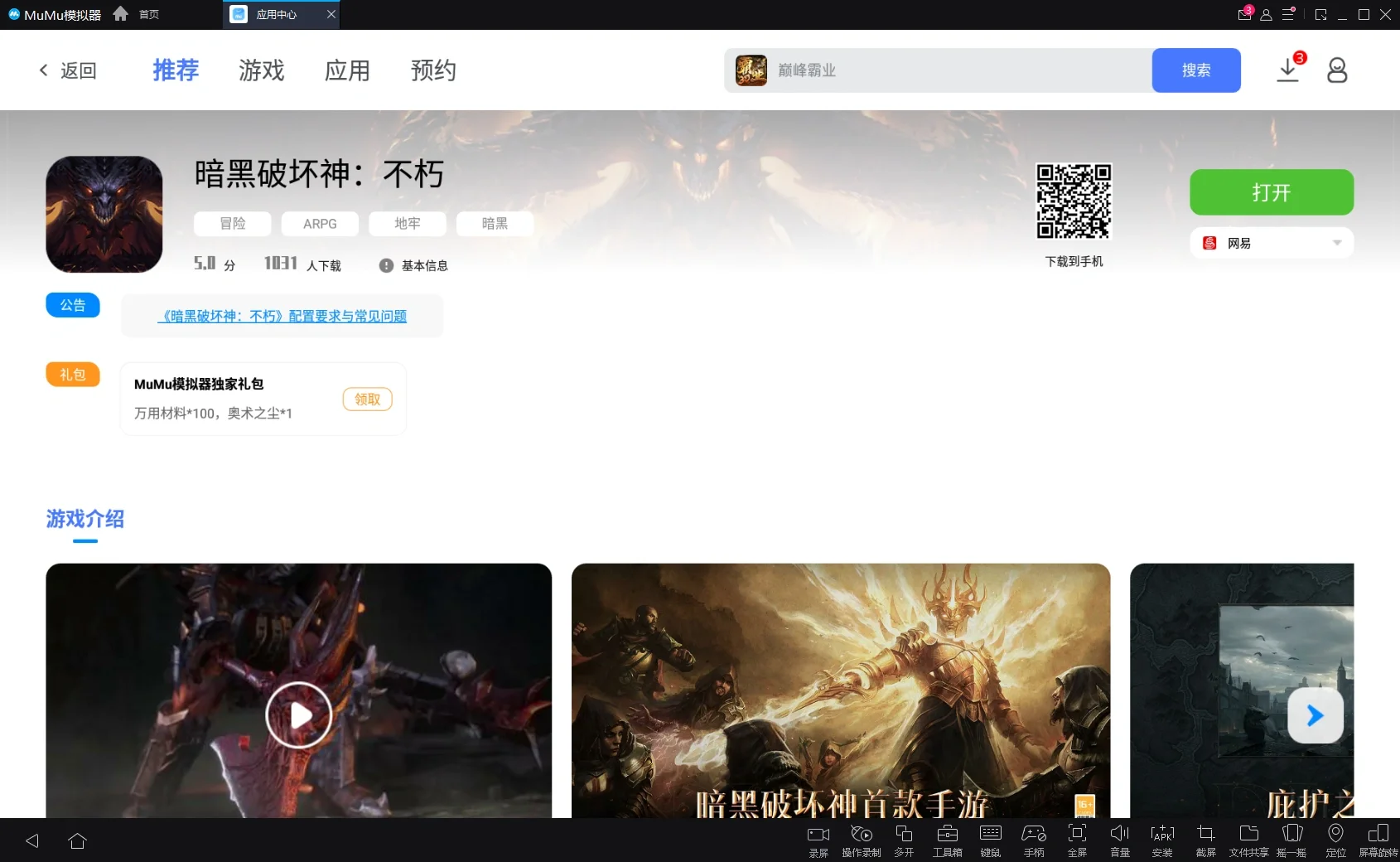Viewport: 1400px width, 862px height.
Task: Close the 应用中心 tab
Action: click(331, 14)
